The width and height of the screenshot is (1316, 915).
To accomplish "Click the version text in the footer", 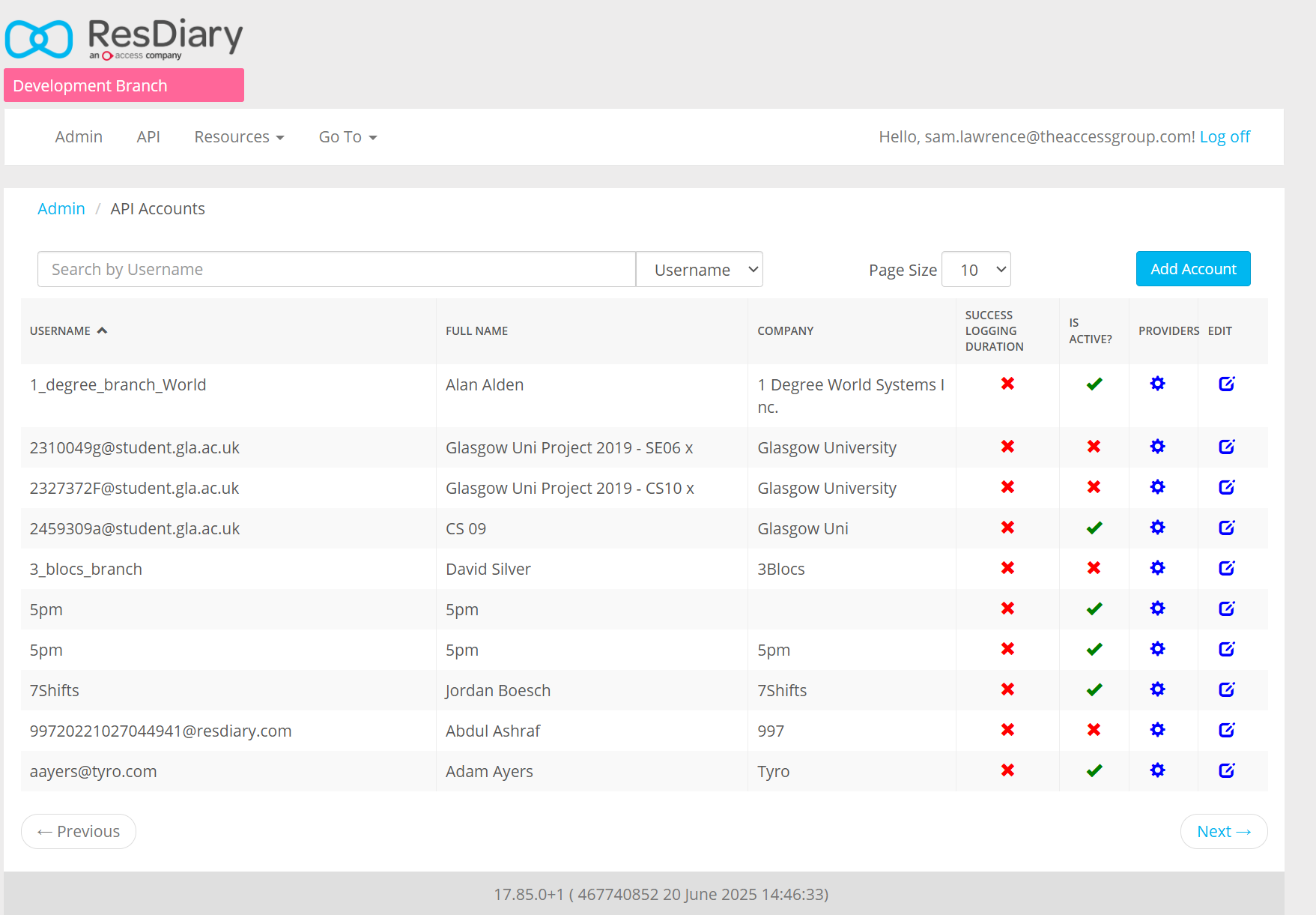I will click(661, 894).
